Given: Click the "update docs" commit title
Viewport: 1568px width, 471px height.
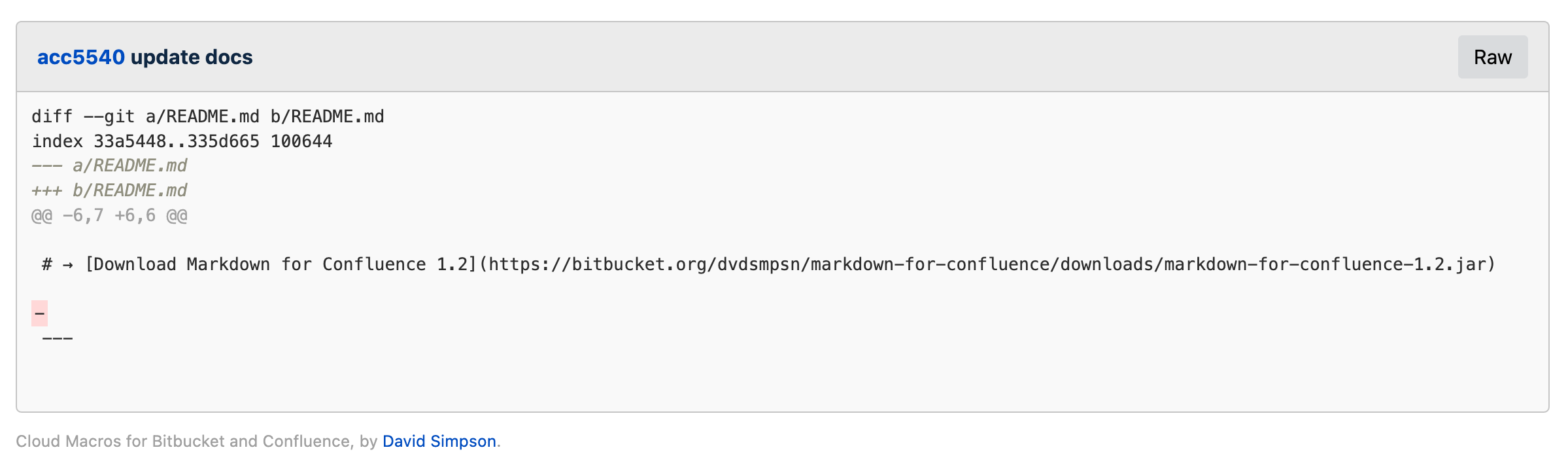Looking at the screenshot, I should click(x=192, y=58).
